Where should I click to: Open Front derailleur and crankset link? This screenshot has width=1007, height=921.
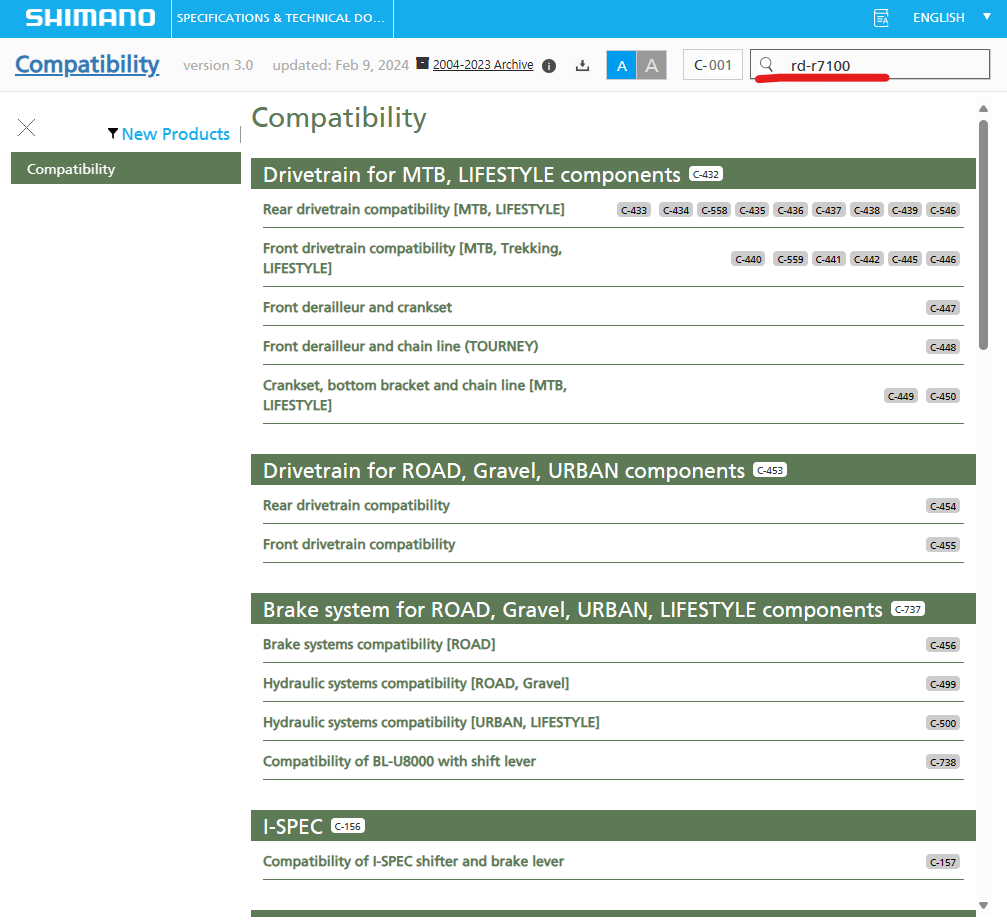[x=357, y=307]
